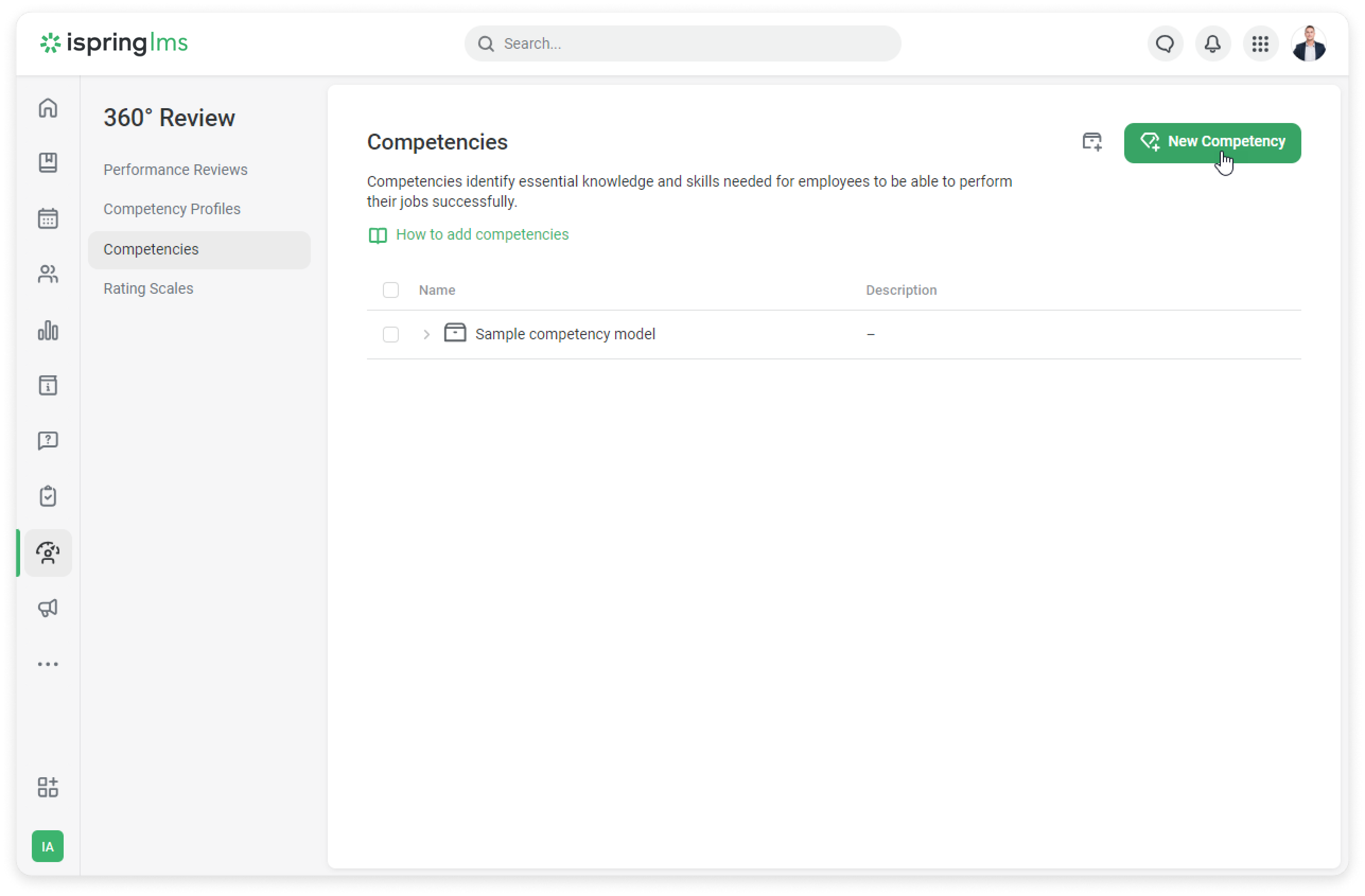This screenshot has width=1365, height=896.
Task: Click the add competency group icon
Action: (x=1091, y=142)
